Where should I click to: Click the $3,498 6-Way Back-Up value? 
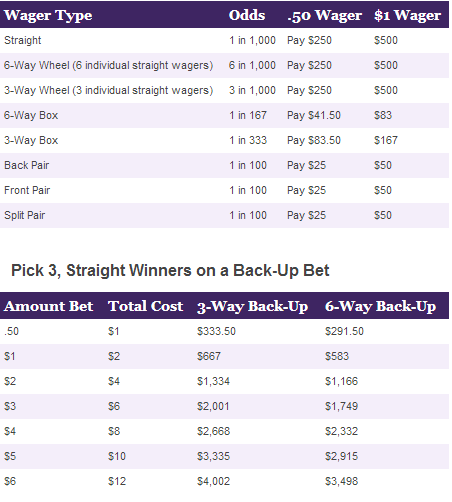[342, 481]
